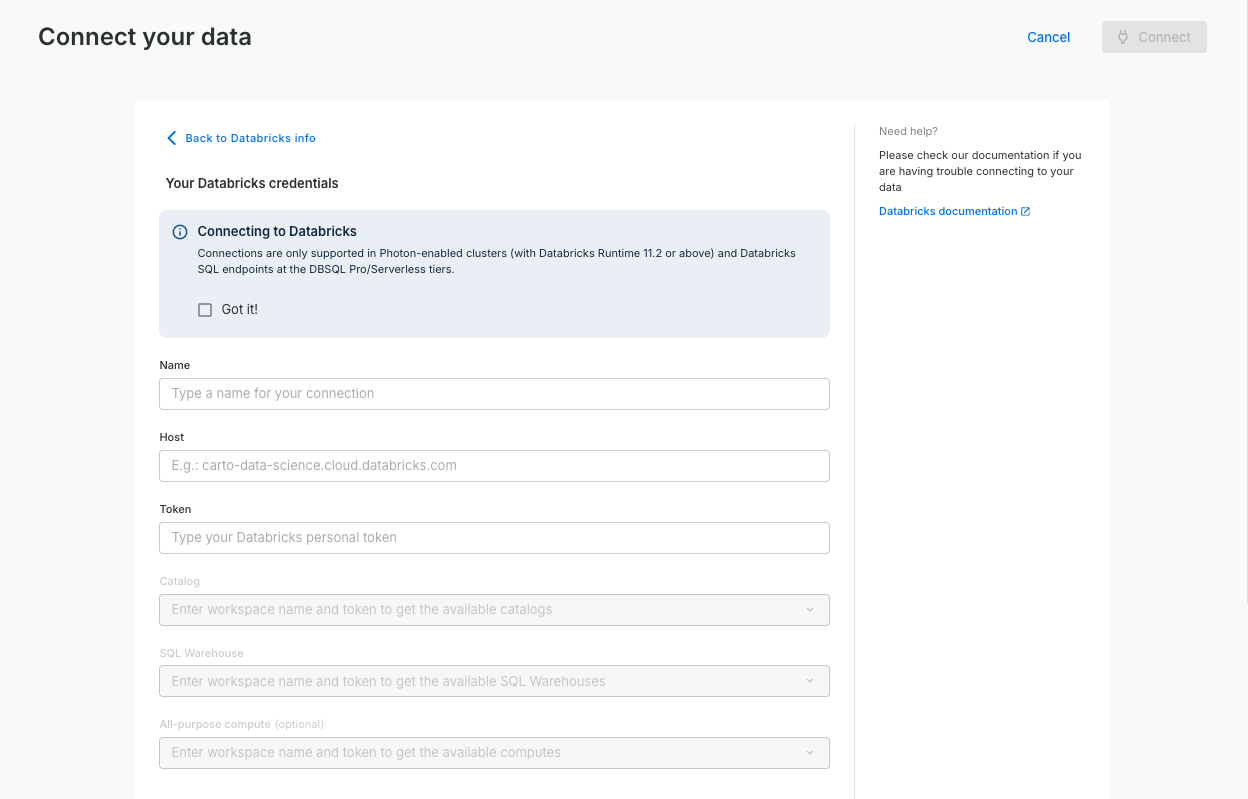Open the Catalog selection field

pos(480,610)
